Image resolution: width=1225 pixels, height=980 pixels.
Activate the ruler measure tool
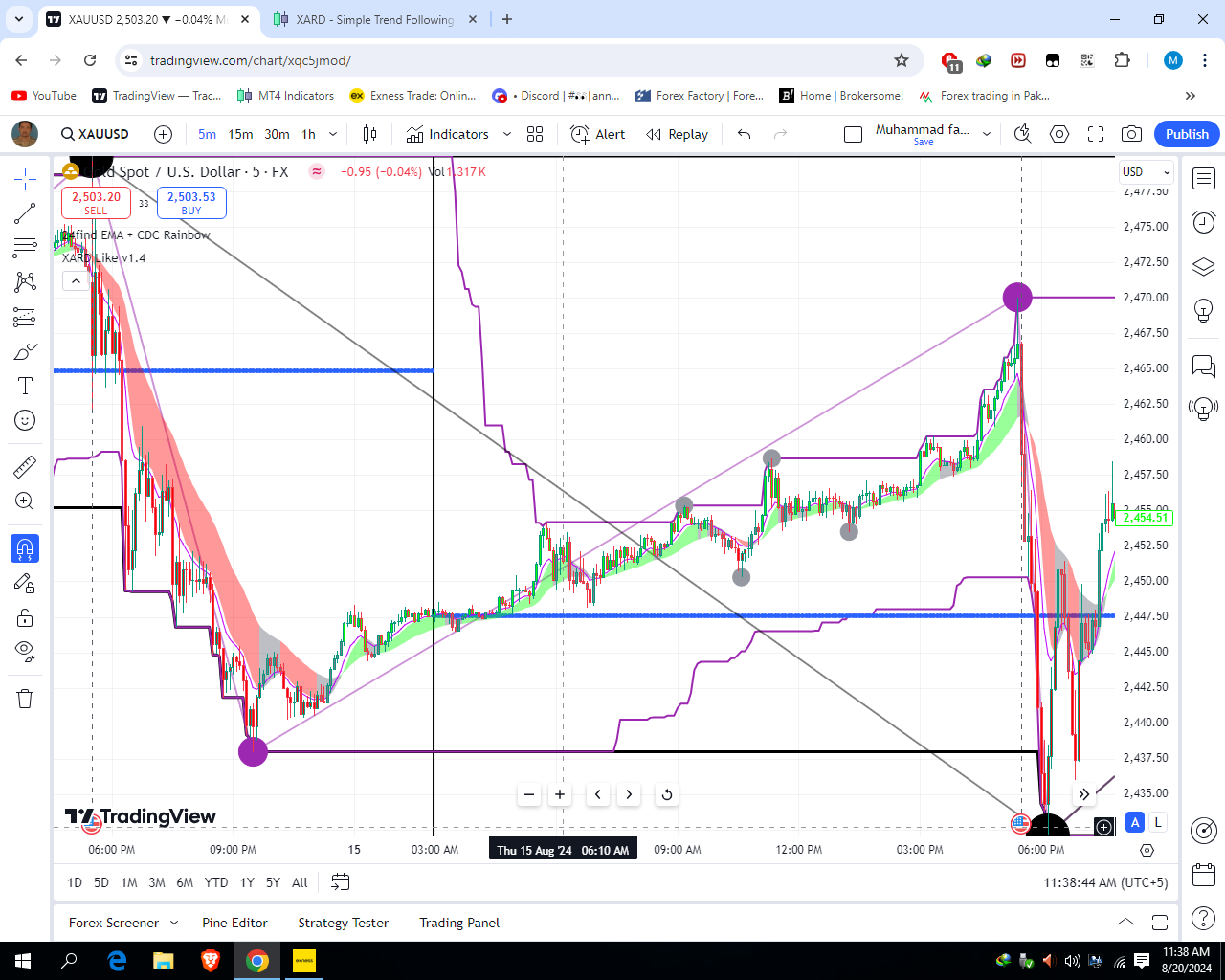(x=25, y=466)
